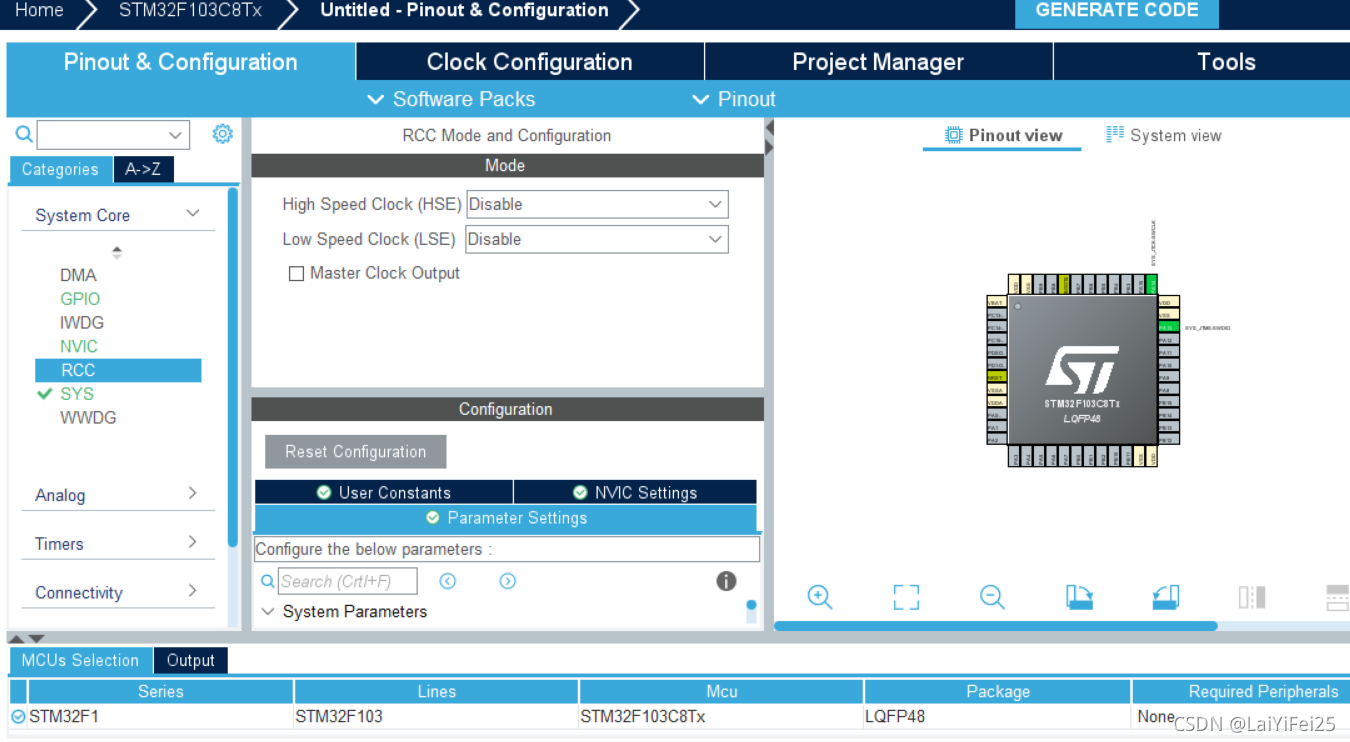Click the search magnifier icon in categories panel
This screenshot has height=742, width=1350.
pyautogui.click(x=24, y=134)
